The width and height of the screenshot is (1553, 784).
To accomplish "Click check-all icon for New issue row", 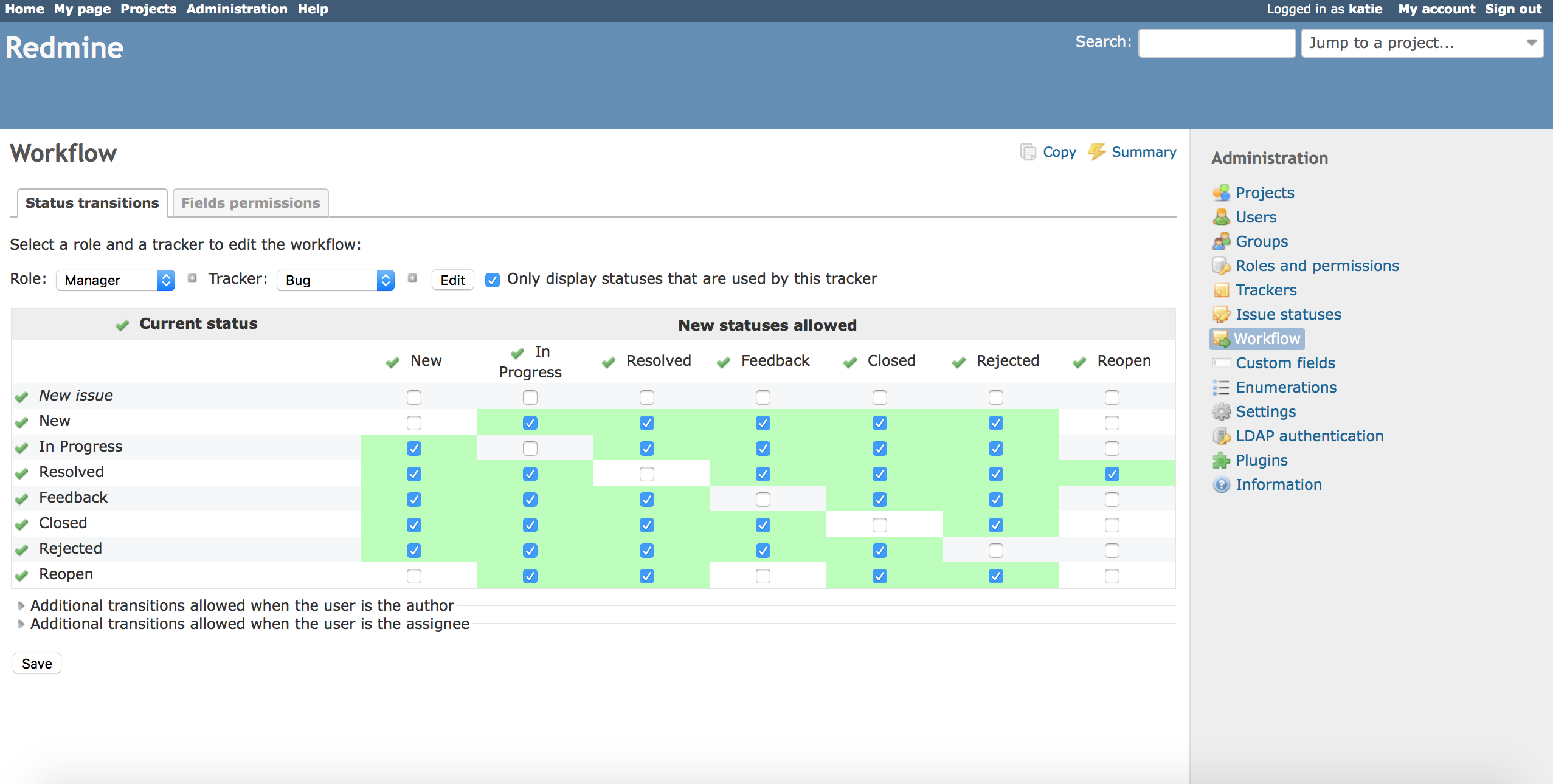I will click(x=22, y=397).
